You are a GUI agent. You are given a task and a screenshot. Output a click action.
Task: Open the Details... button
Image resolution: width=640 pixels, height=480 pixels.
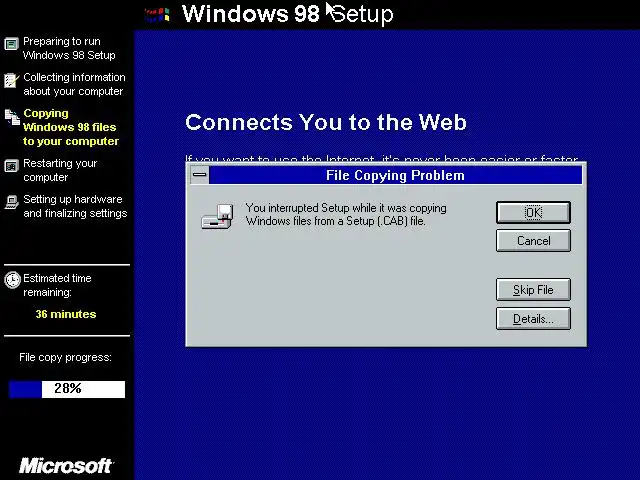point(533,318)
